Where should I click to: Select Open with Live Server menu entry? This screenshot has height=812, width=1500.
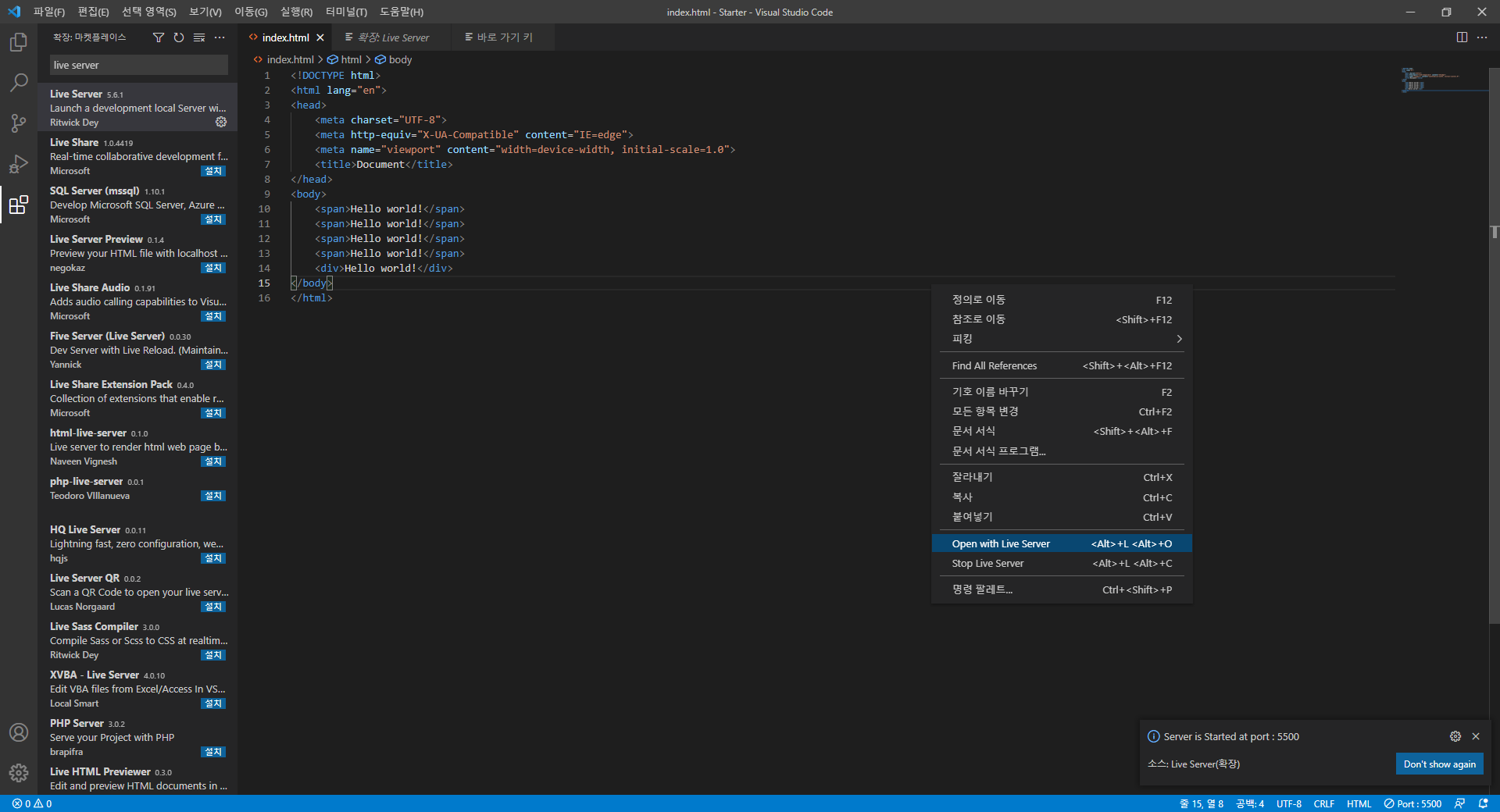tap(1062, 543)
